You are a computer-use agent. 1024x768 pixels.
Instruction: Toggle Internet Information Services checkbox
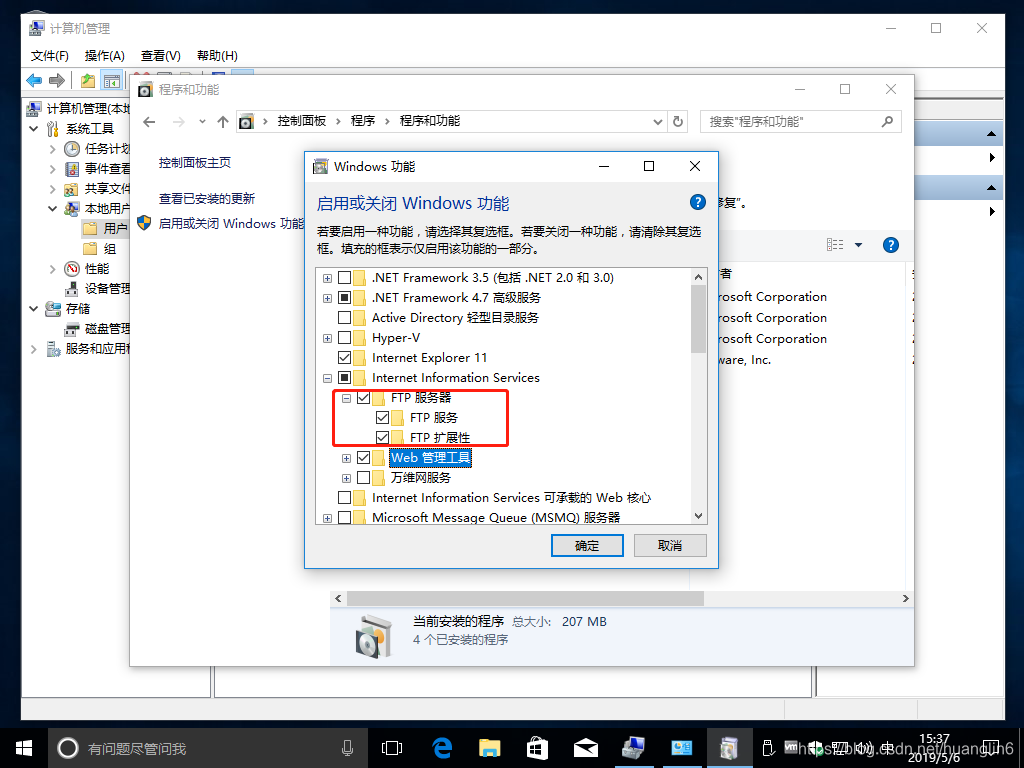[x=344, y=378]
